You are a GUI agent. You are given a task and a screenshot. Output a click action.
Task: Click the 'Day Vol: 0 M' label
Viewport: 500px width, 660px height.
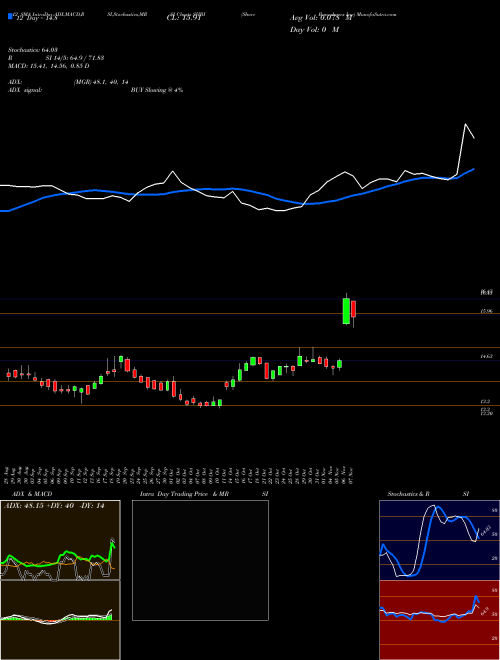314,30
